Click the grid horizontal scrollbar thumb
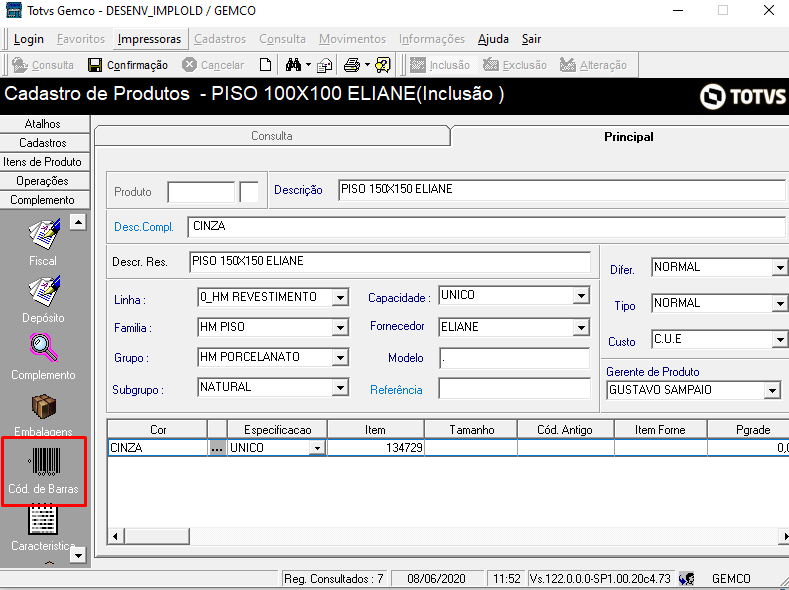 pos(156,536)
